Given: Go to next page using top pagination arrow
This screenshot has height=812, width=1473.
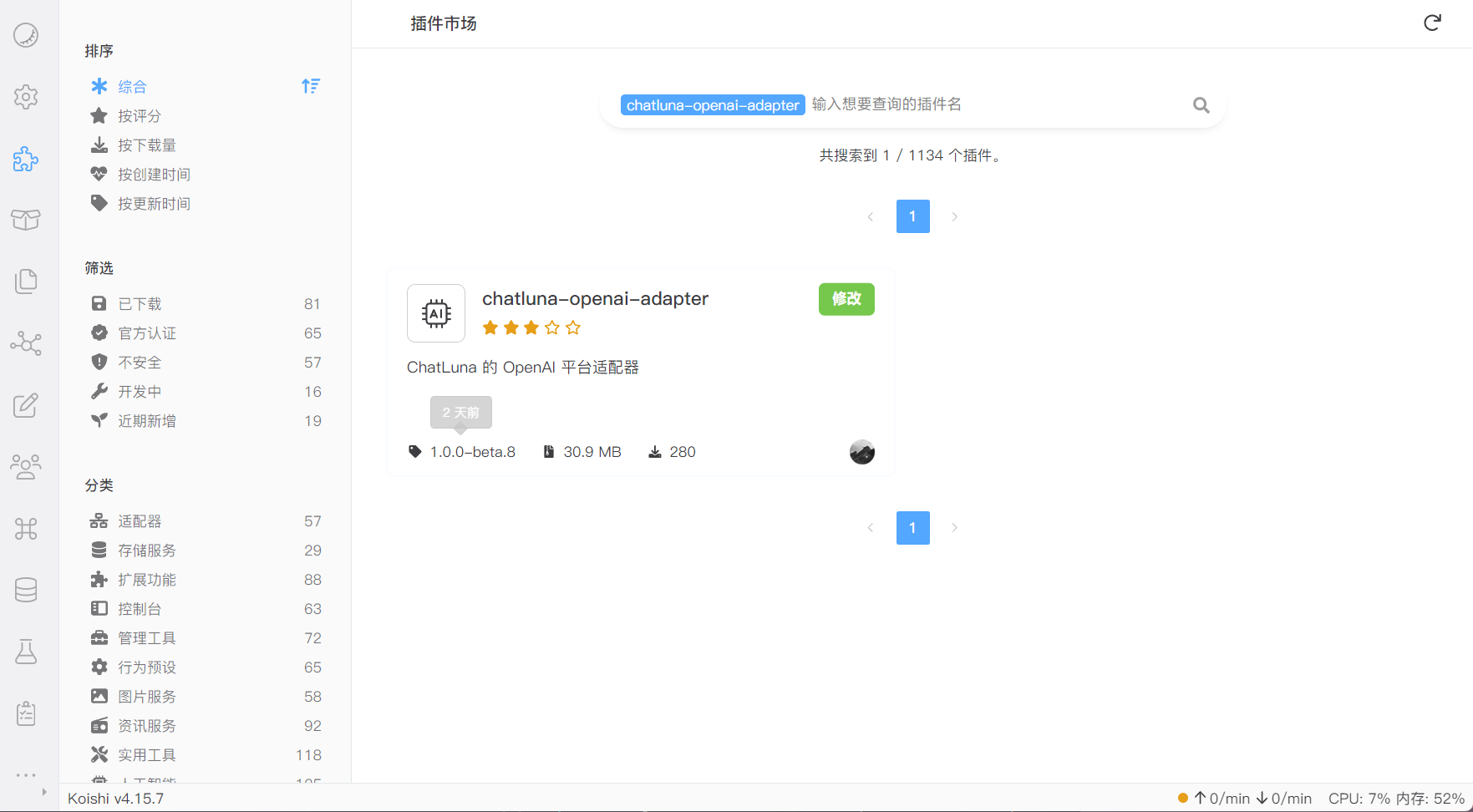Looking at the screenshot, I should point(954,216).
